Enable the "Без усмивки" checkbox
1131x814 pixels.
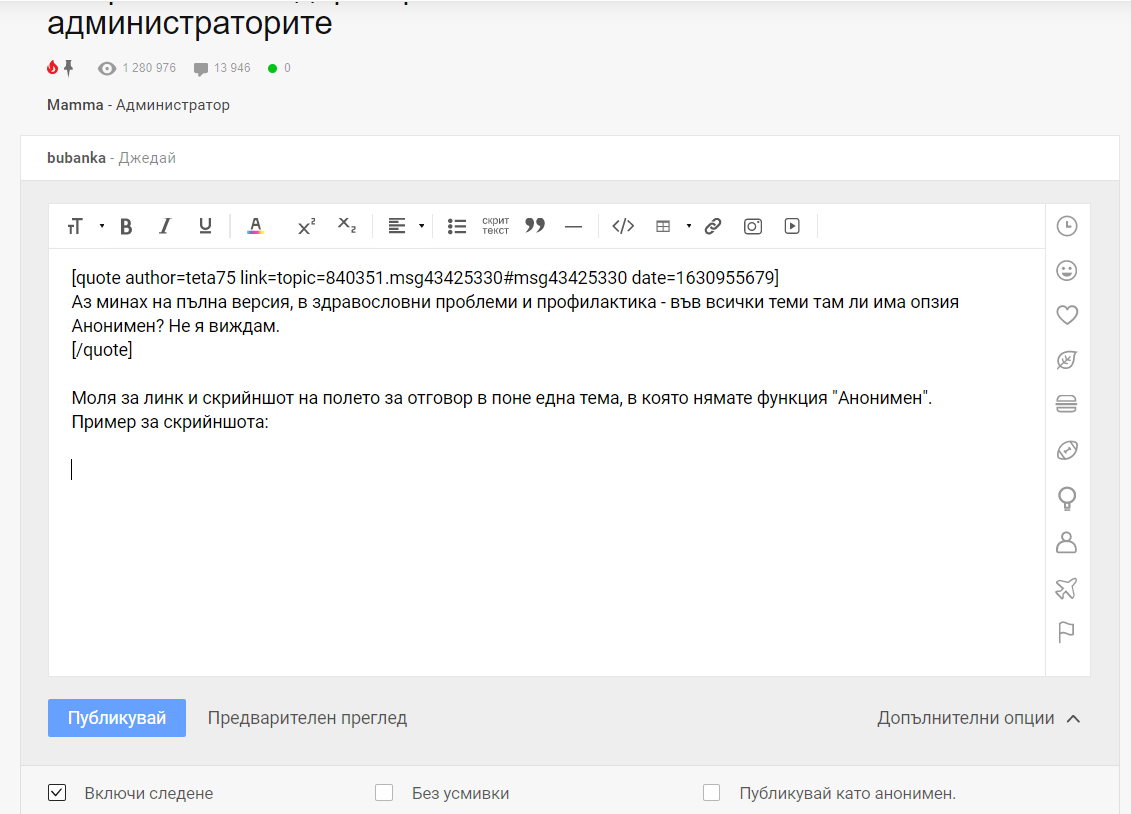384,793
